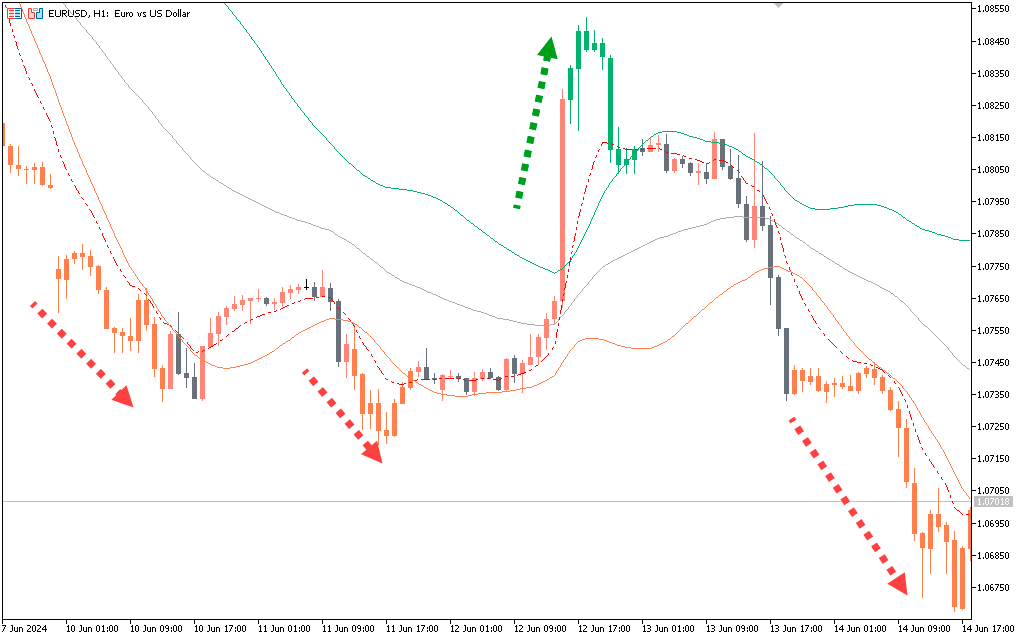Screen dimensions: 1024x640
Task: Click the 14 Jun 17:00 time label
Action: click(990, 629)
